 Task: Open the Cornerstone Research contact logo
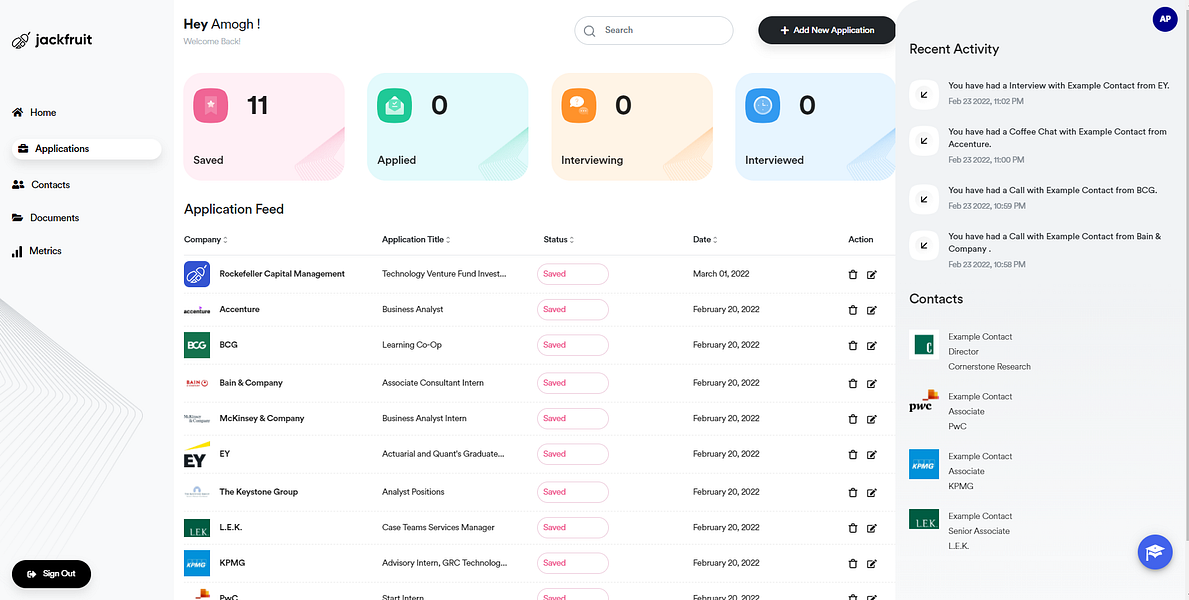[924, 344]
